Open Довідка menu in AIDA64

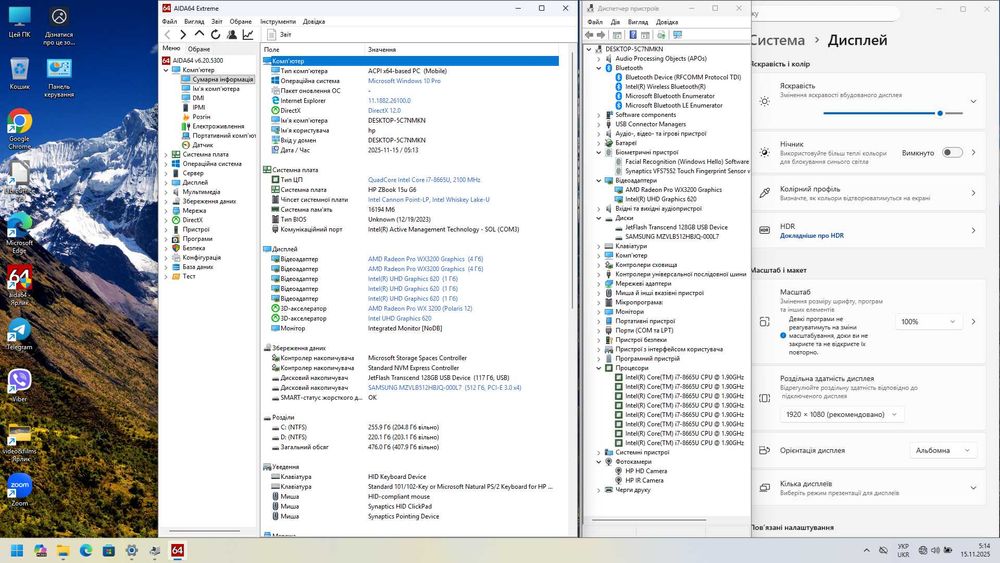314,21
